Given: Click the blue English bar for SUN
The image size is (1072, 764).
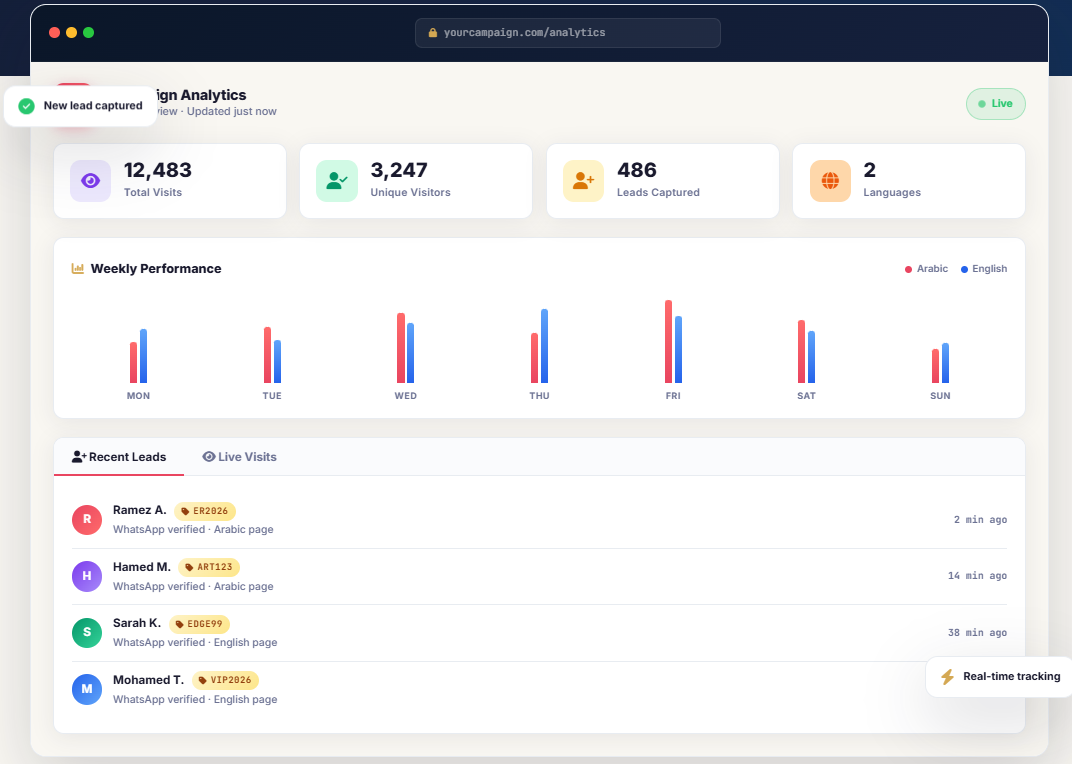Looking at the screenshot, I should (946, 363).
